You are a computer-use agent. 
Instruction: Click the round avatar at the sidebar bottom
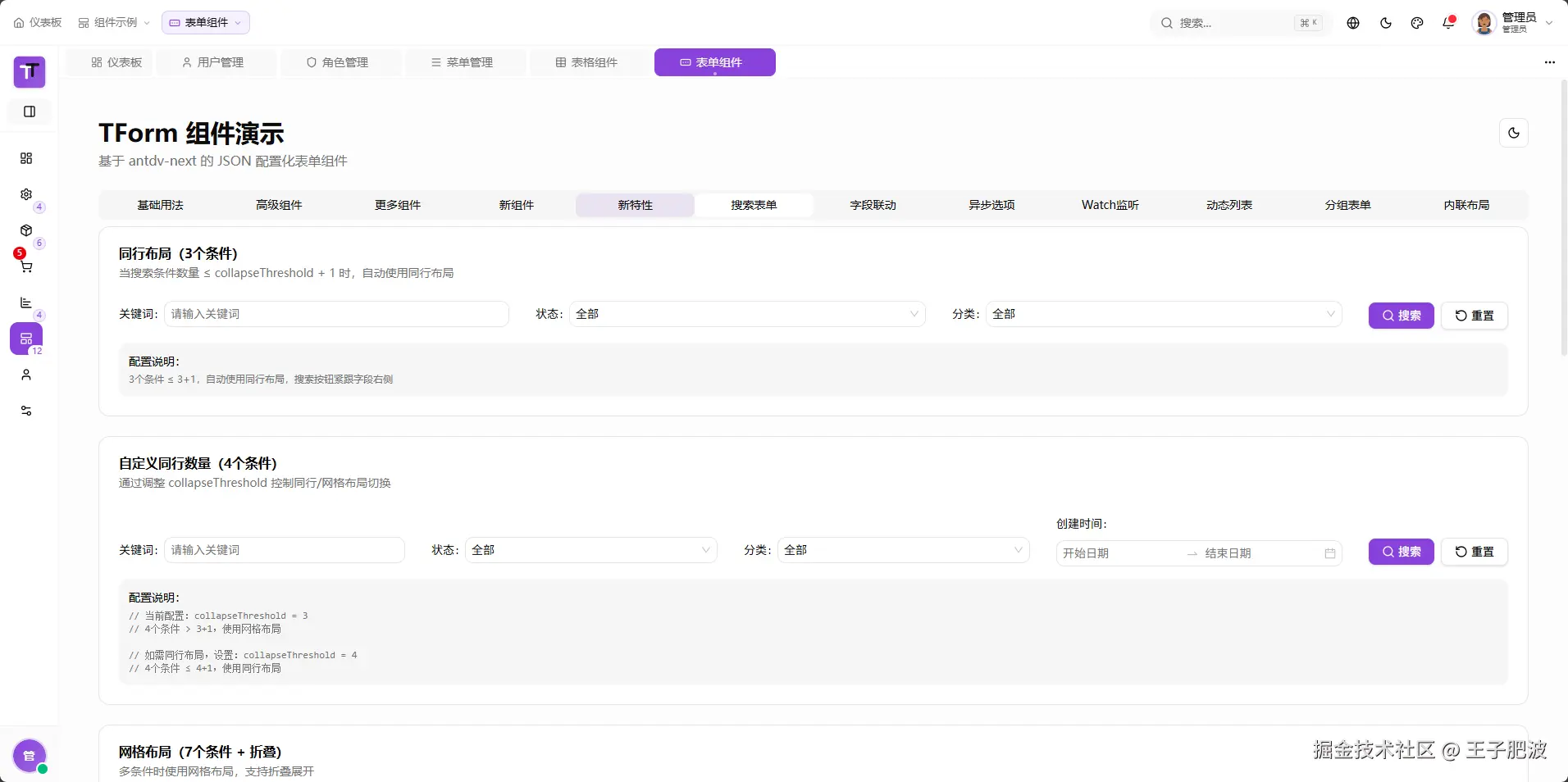coord(30,756)
